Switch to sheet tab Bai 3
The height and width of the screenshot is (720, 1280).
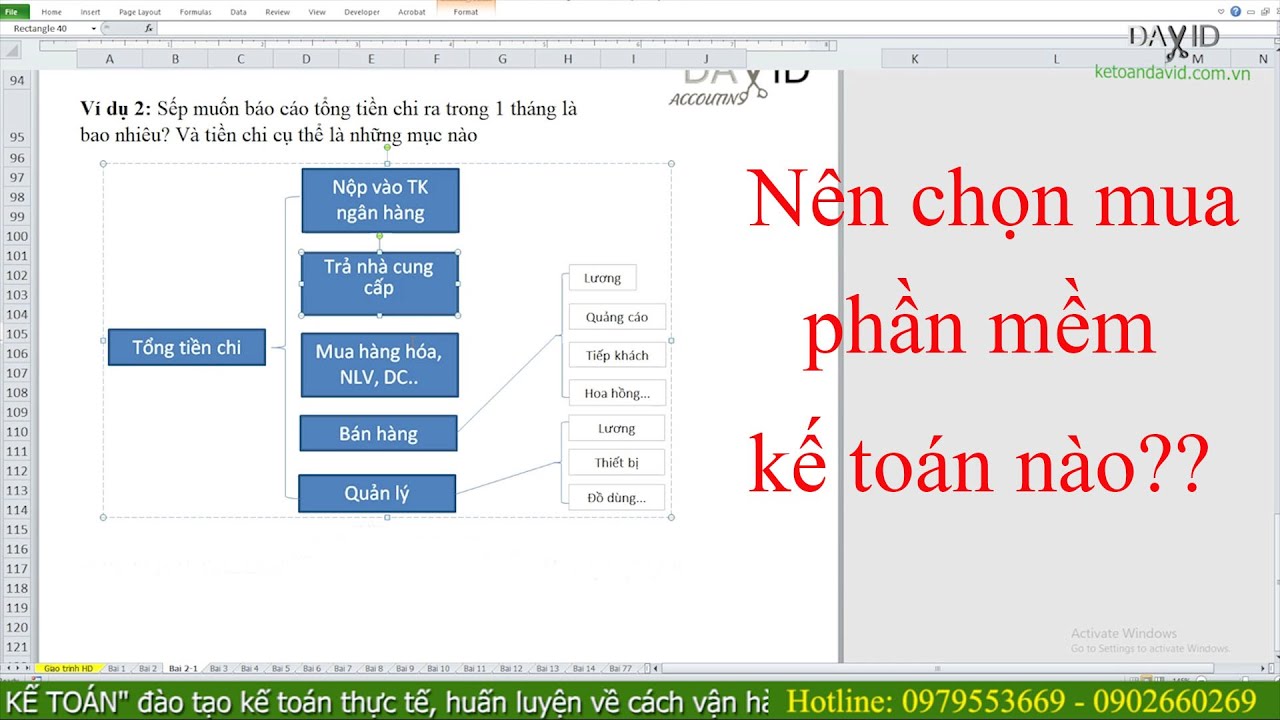tap(218, 668)
